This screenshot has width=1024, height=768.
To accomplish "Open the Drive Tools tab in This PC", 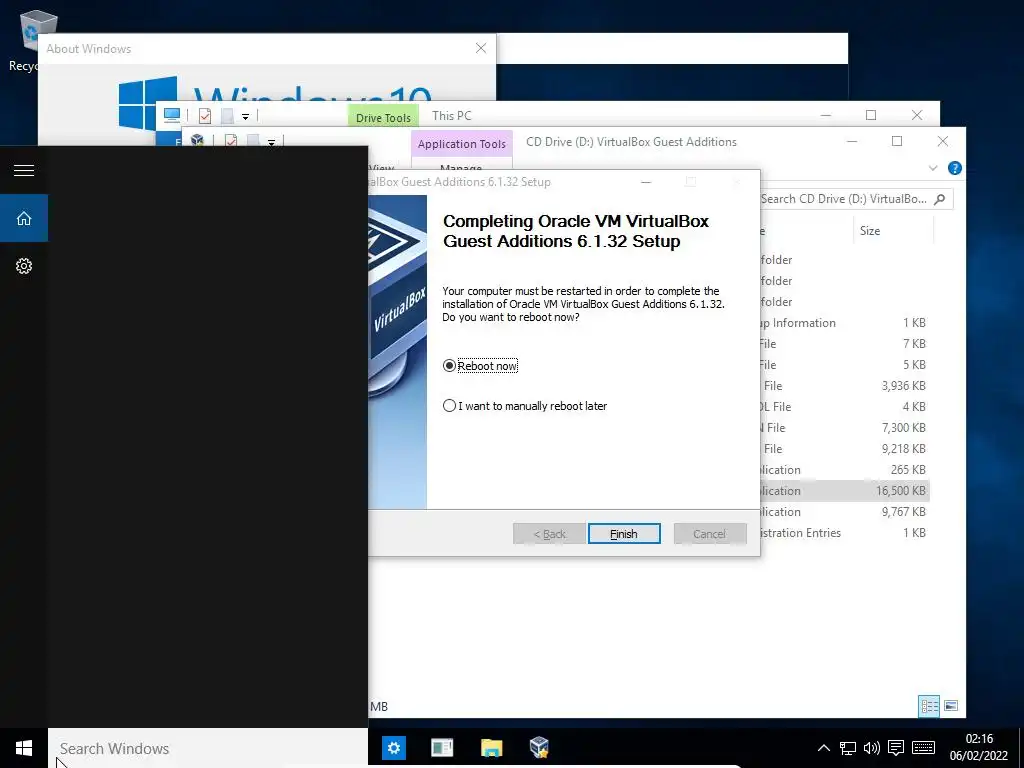I will tap(383, 118).
